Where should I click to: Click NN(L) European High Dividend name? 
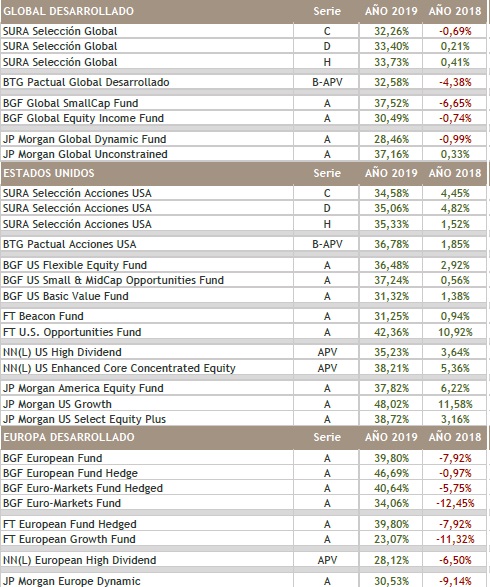coord(79,560)
